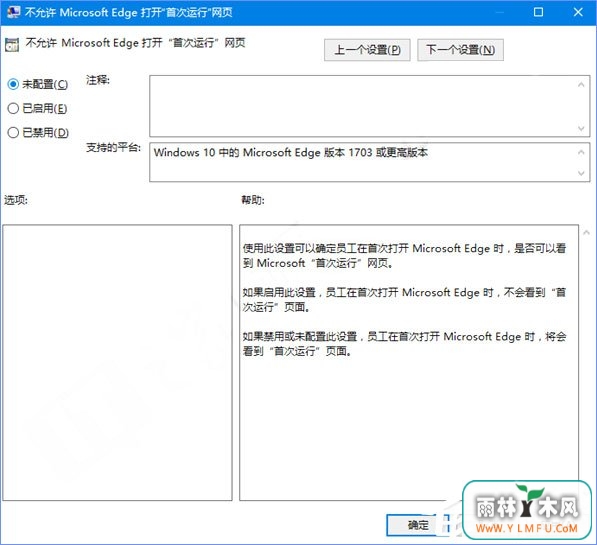This screenshot has width=597, height=545.
Task: Go to 下一个设置(N) next setting
Action: (x=460, y=50)
